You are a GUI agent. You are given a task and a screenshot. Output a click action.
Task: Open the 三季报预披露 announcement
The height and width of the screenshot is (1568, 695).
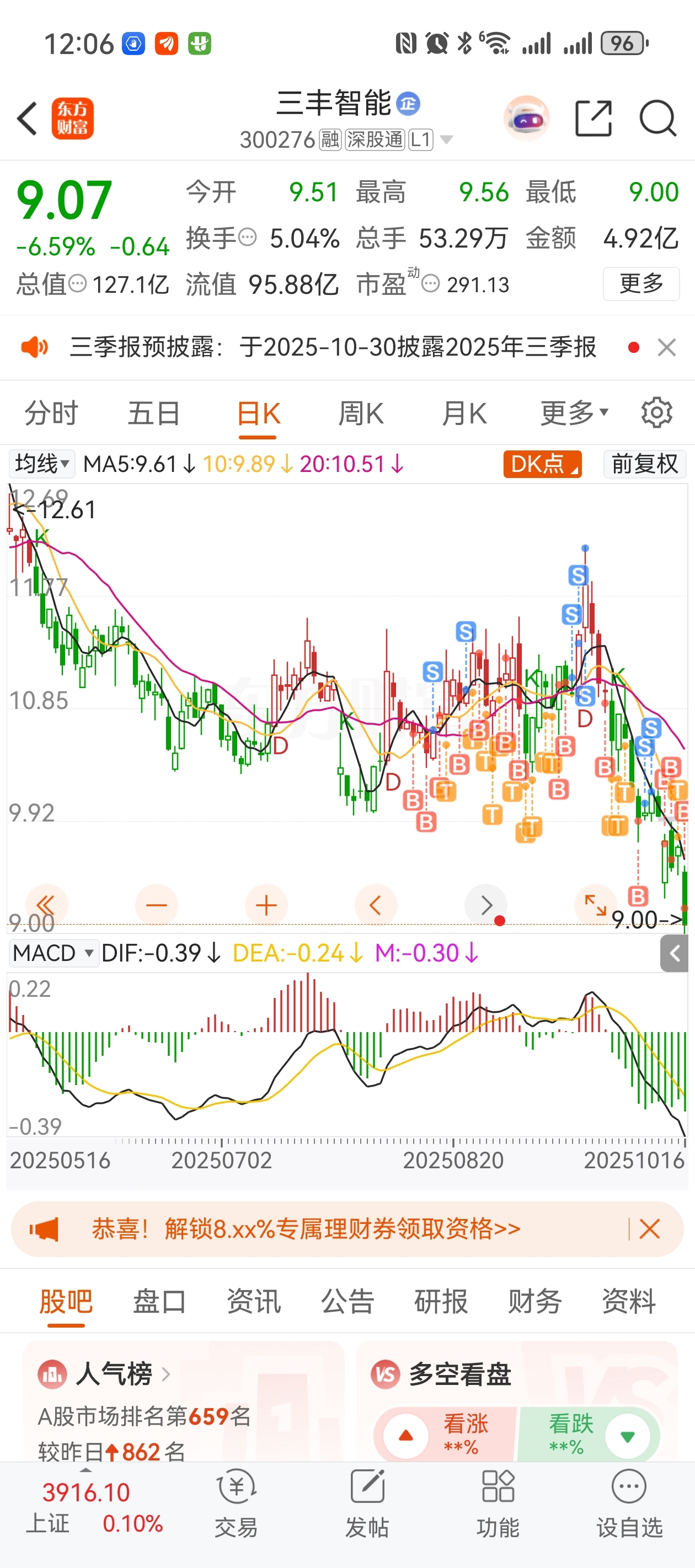[x=333, y=347]
